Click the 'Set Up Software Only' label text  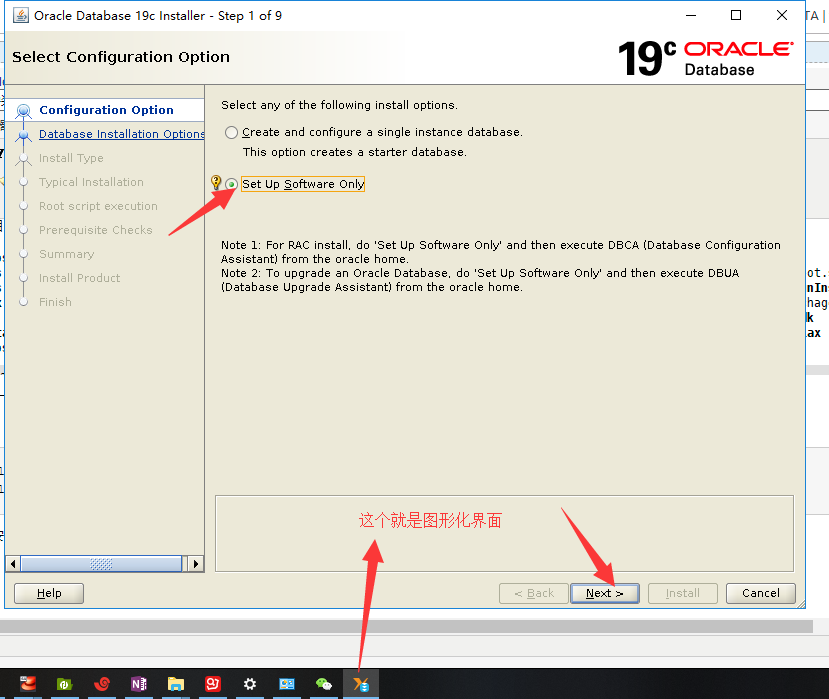pos(303,184)
